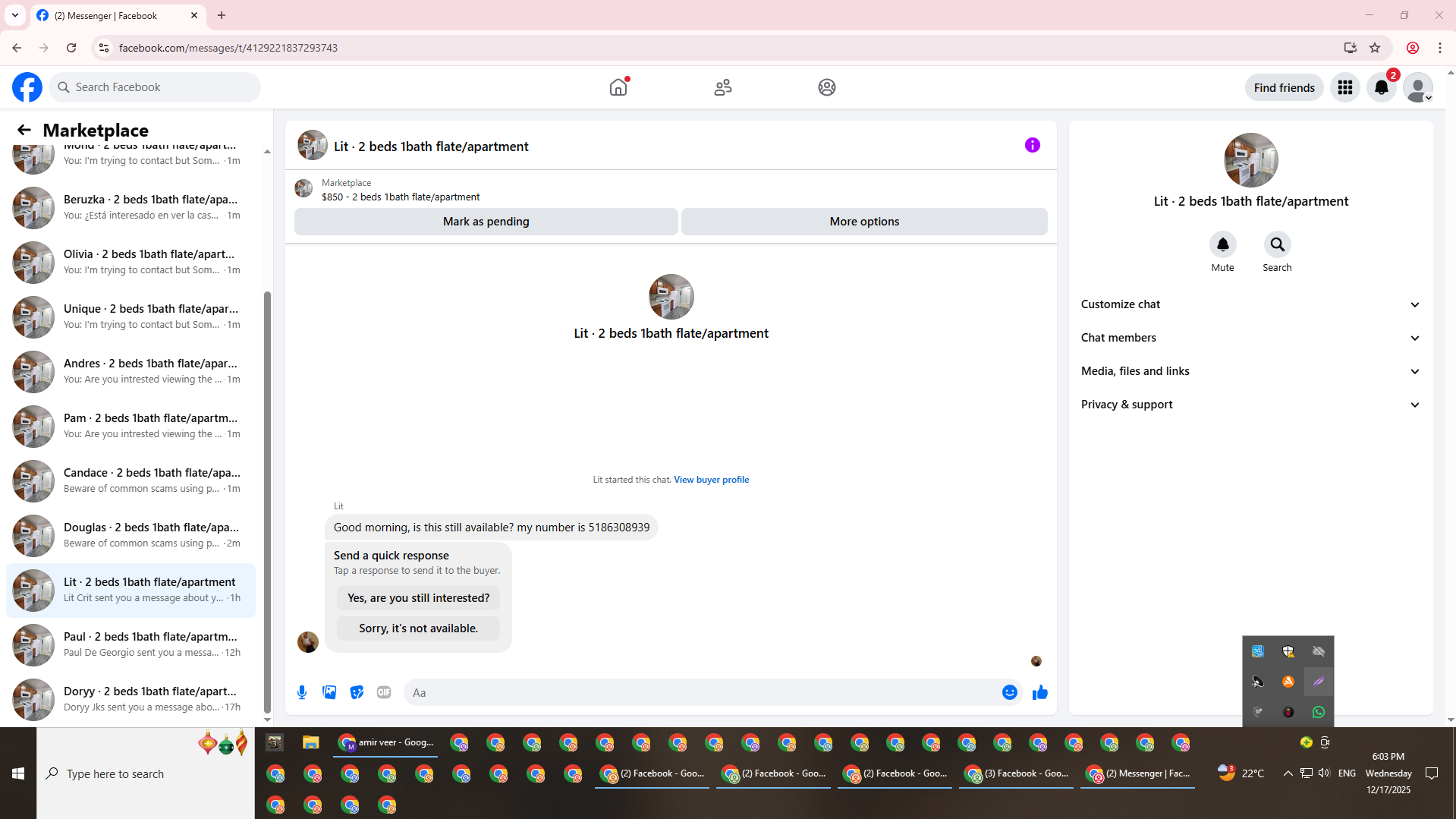
Task: Open the Douglas conversation
Action: [131, 535]
